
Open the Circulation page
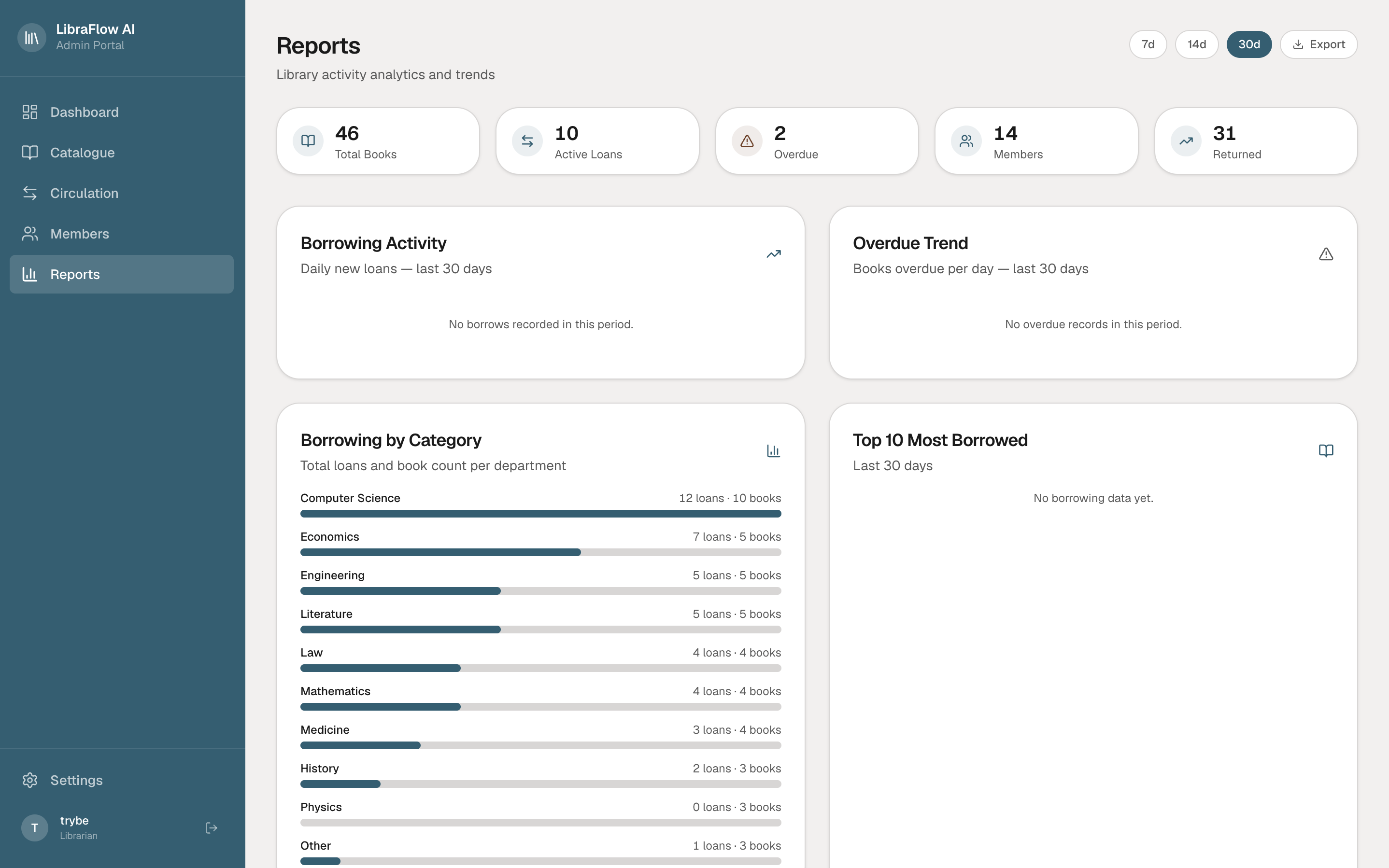click(122, 193)
